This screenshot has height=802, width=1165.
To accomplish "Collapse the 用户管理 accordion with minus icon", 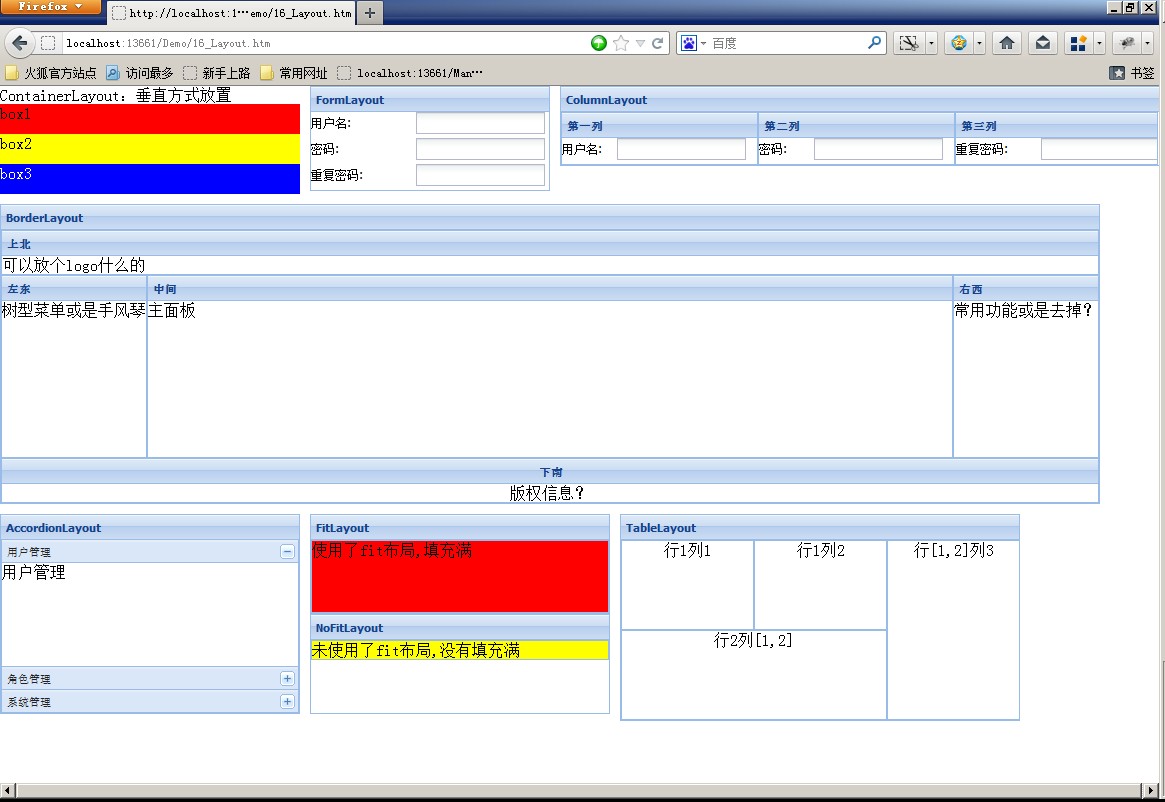I will pos(288,552).
